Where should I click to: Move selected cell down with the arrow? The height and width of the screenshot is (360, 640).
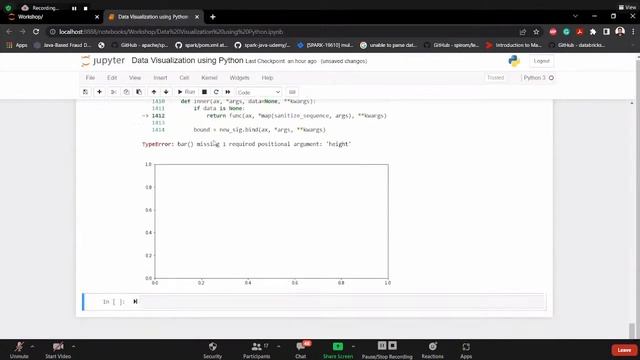click(x=166, y=92)
